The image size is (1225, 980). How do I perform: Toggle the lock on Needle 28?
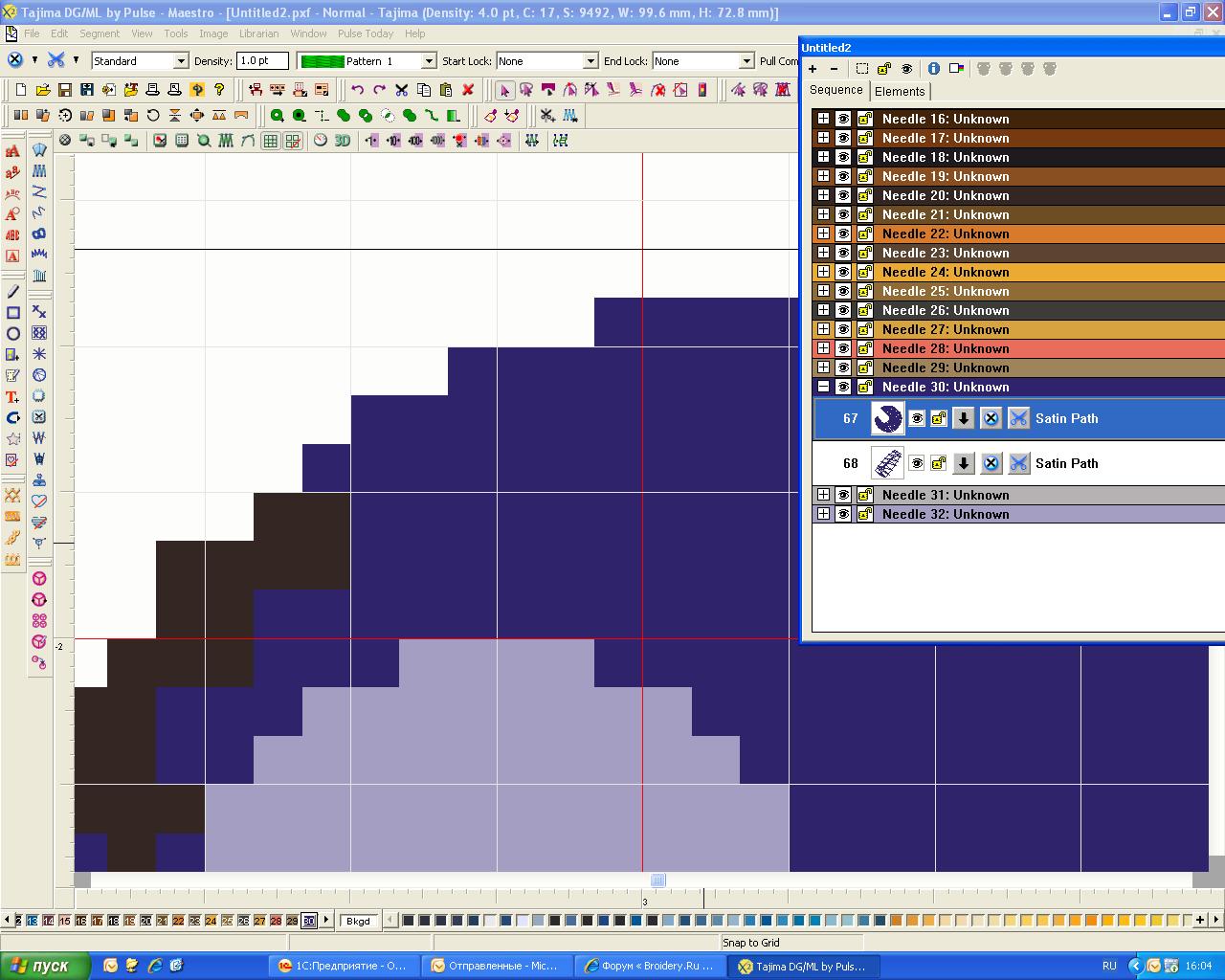coord(864,348)
